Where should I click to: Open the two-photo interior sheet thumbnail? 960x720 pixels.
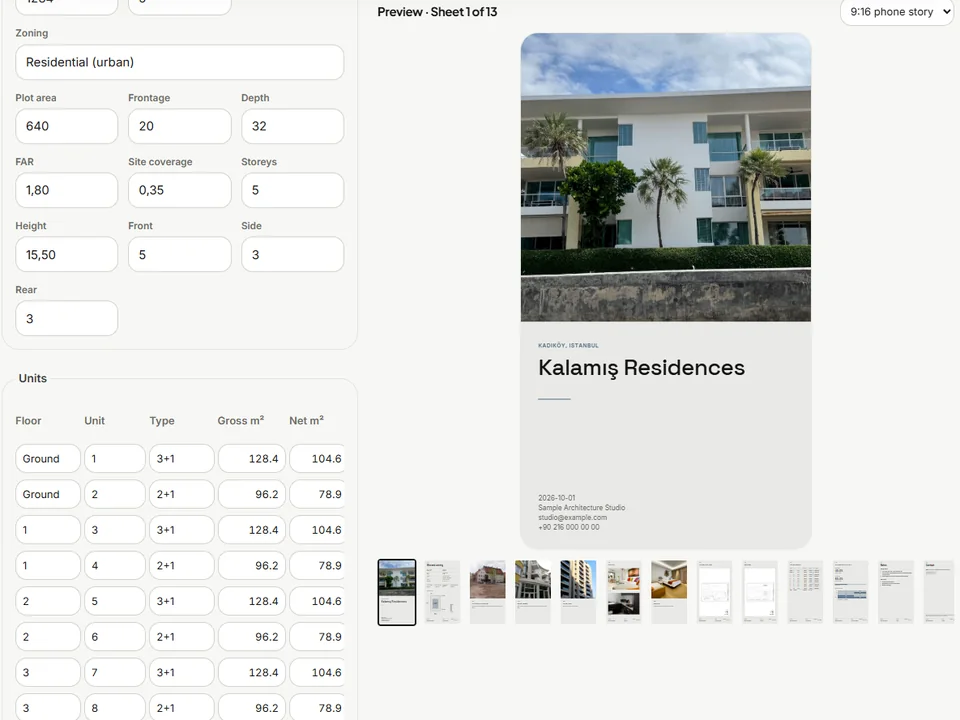pos(623,592)
